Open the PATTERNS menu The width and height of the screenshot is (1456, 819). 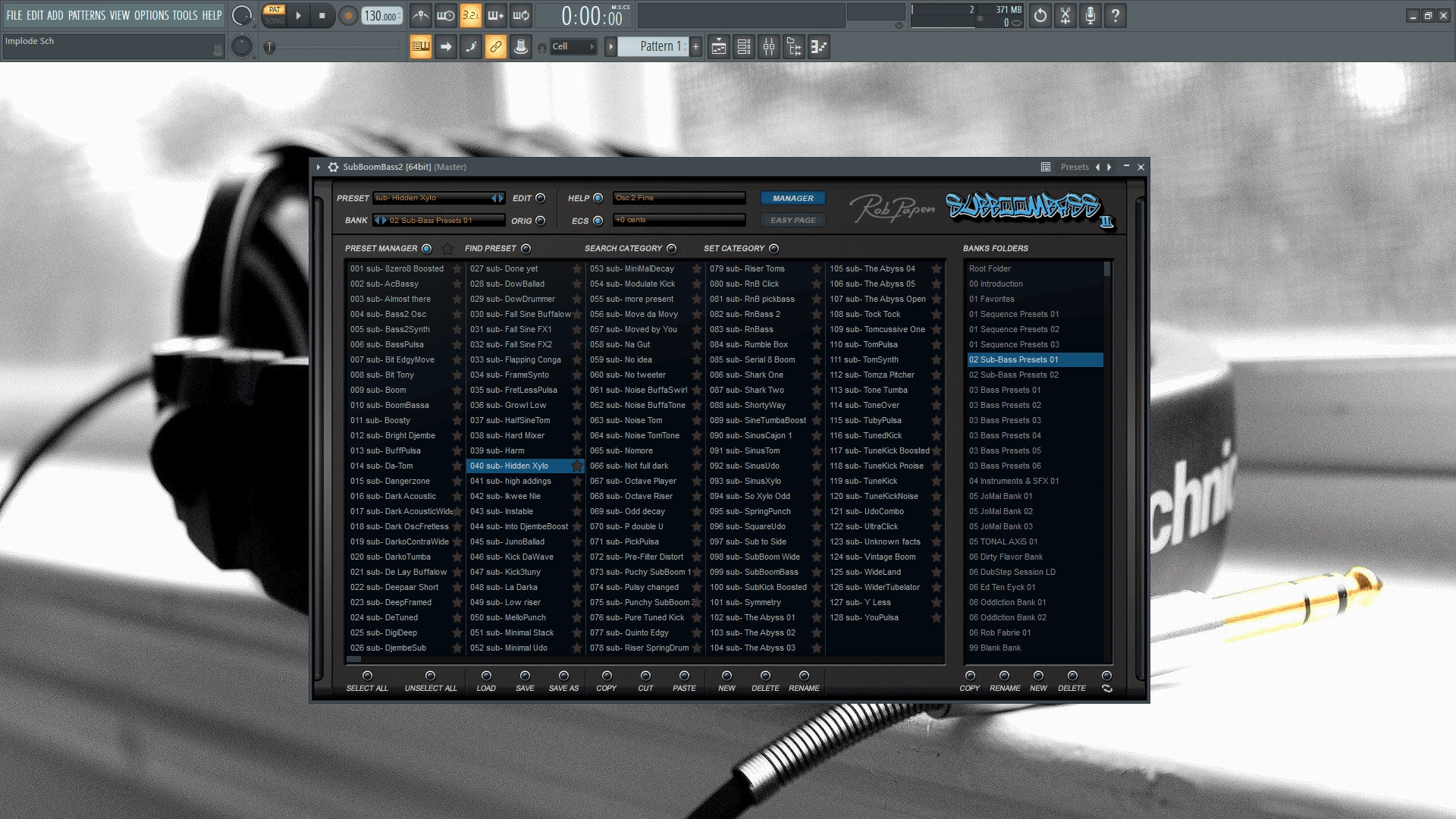click(86, 15)
